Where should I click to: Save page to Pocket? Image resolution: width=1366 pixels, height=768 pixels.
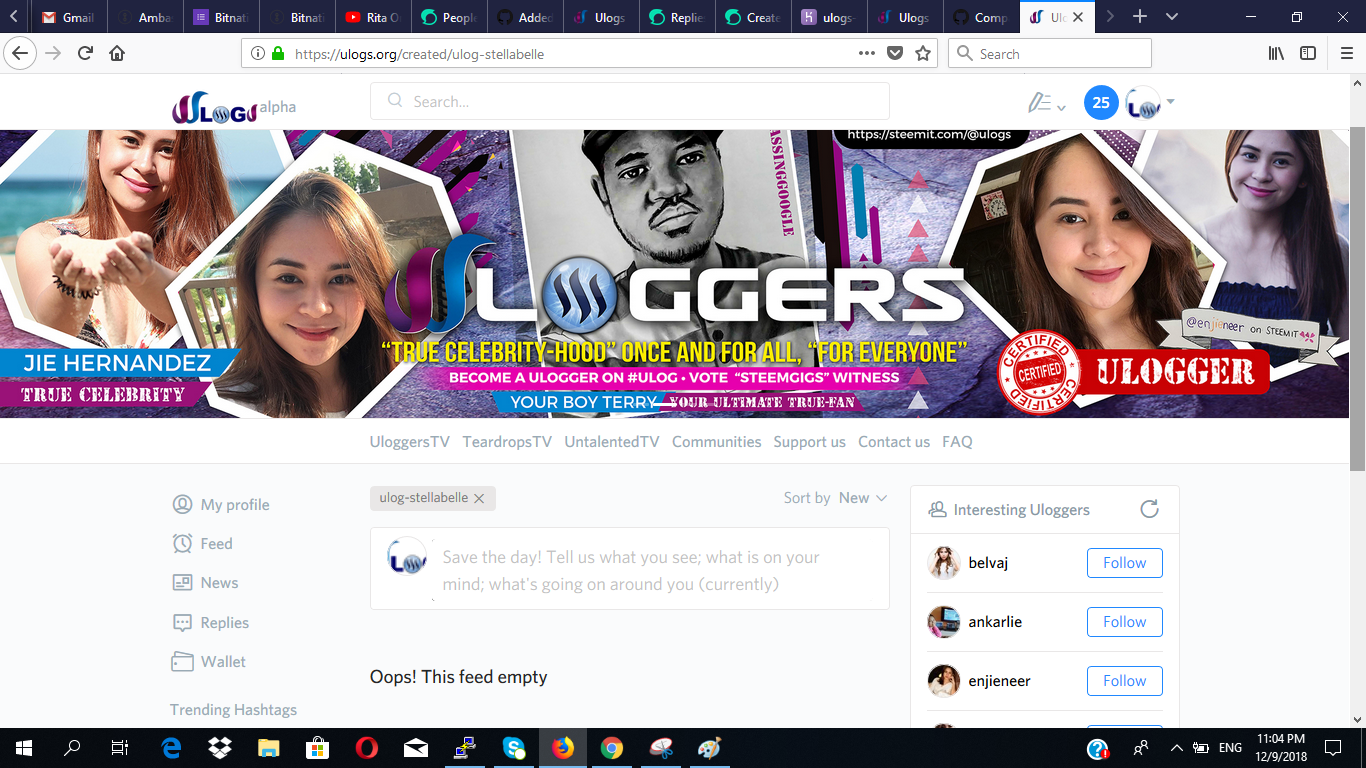[x=895, y=53]
